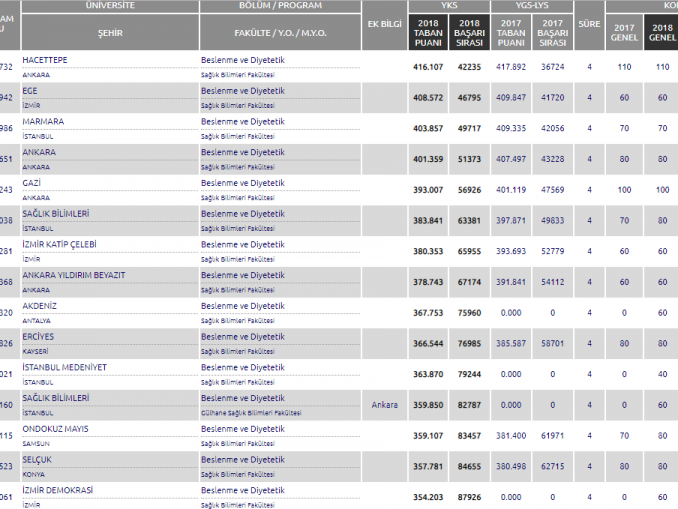Image resolution: width=678 pixels, height=509 pixels.
Task: Open the AKDENİZ university entry
Action: point(39,305)
